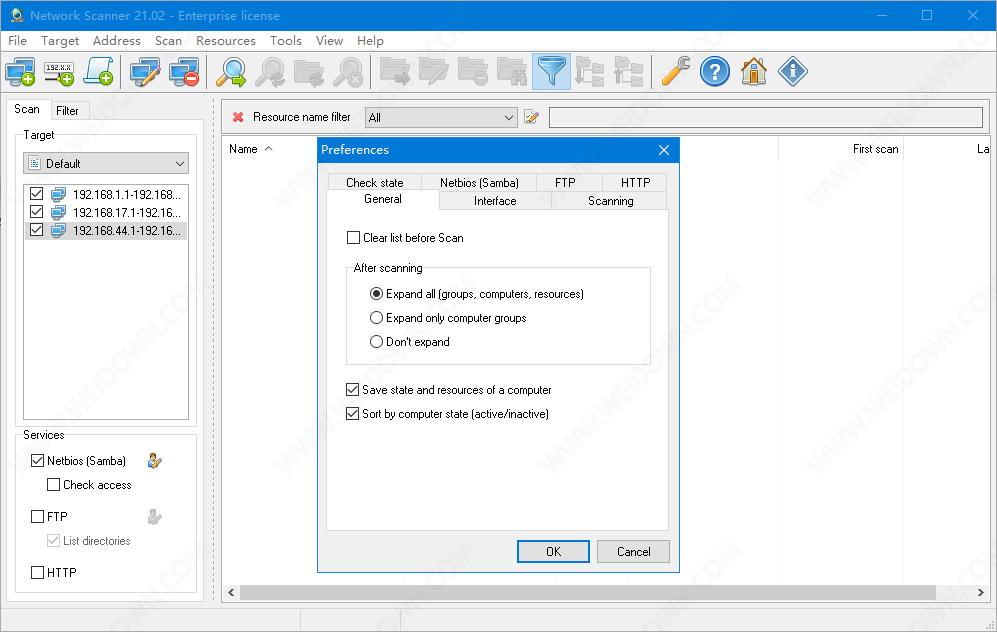Confirm preferences with the OK button
The width and height of the screenshot is (997, 632).
pos(553,552)
